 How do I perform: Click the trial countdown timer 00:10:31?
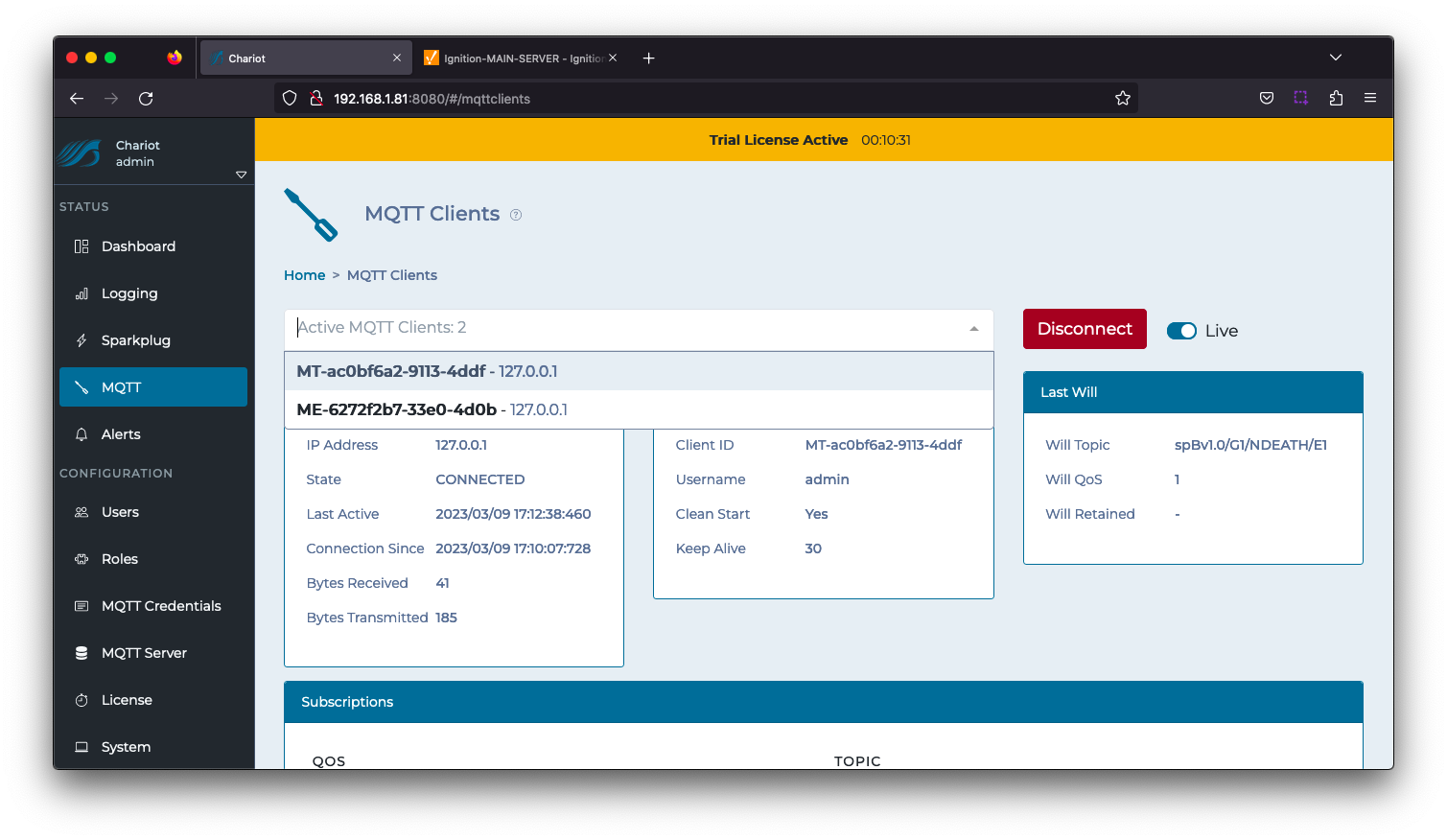pyautogui.click(x=886, y=140)
